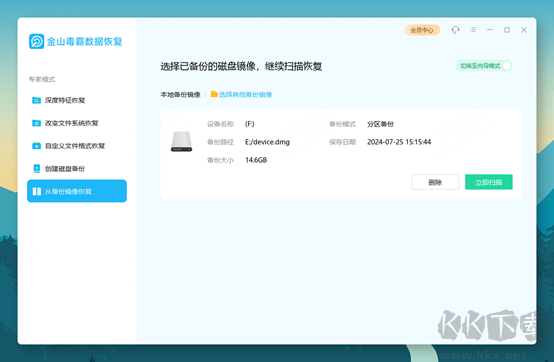Open 自定义文件格式恢复 option
This screenshot has height=362, width=554.
tap(77, 146)
